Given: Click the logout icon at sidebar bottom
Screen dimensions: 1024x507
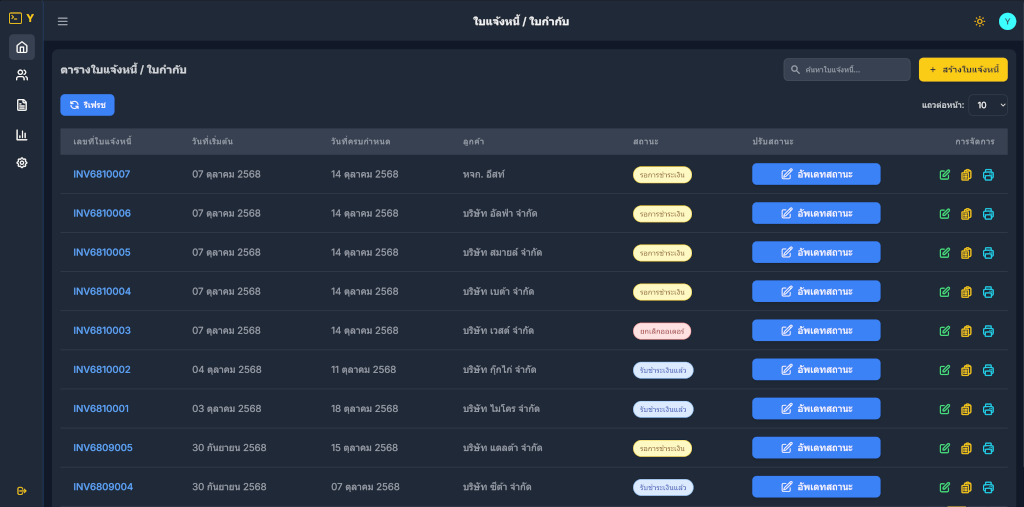Looking at the screenshot, I should tap(22, 490).
